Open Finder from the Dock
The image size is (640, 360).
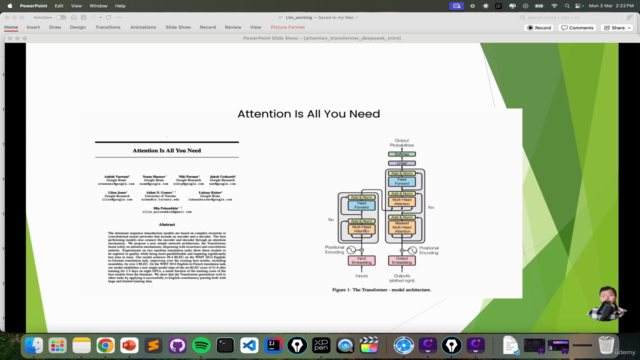(33, 345)
